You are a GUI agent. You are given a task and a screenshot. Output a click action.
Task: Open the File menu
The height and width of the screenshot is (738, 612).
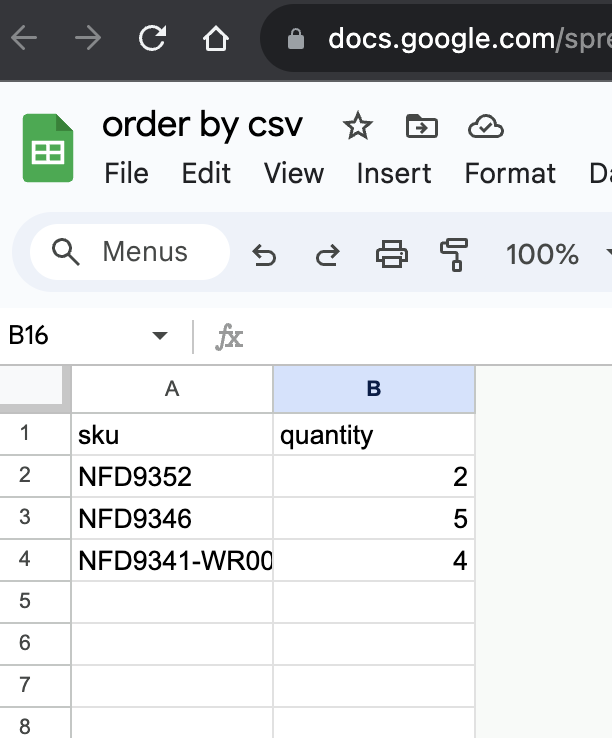coord(126,174)
